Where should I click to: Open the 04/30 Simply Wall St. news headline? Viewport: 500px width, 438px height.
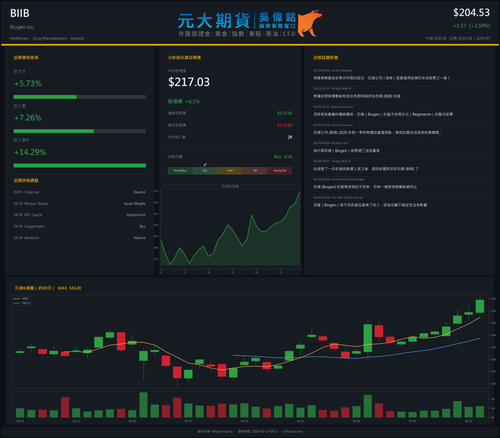[x=366, y=169]
